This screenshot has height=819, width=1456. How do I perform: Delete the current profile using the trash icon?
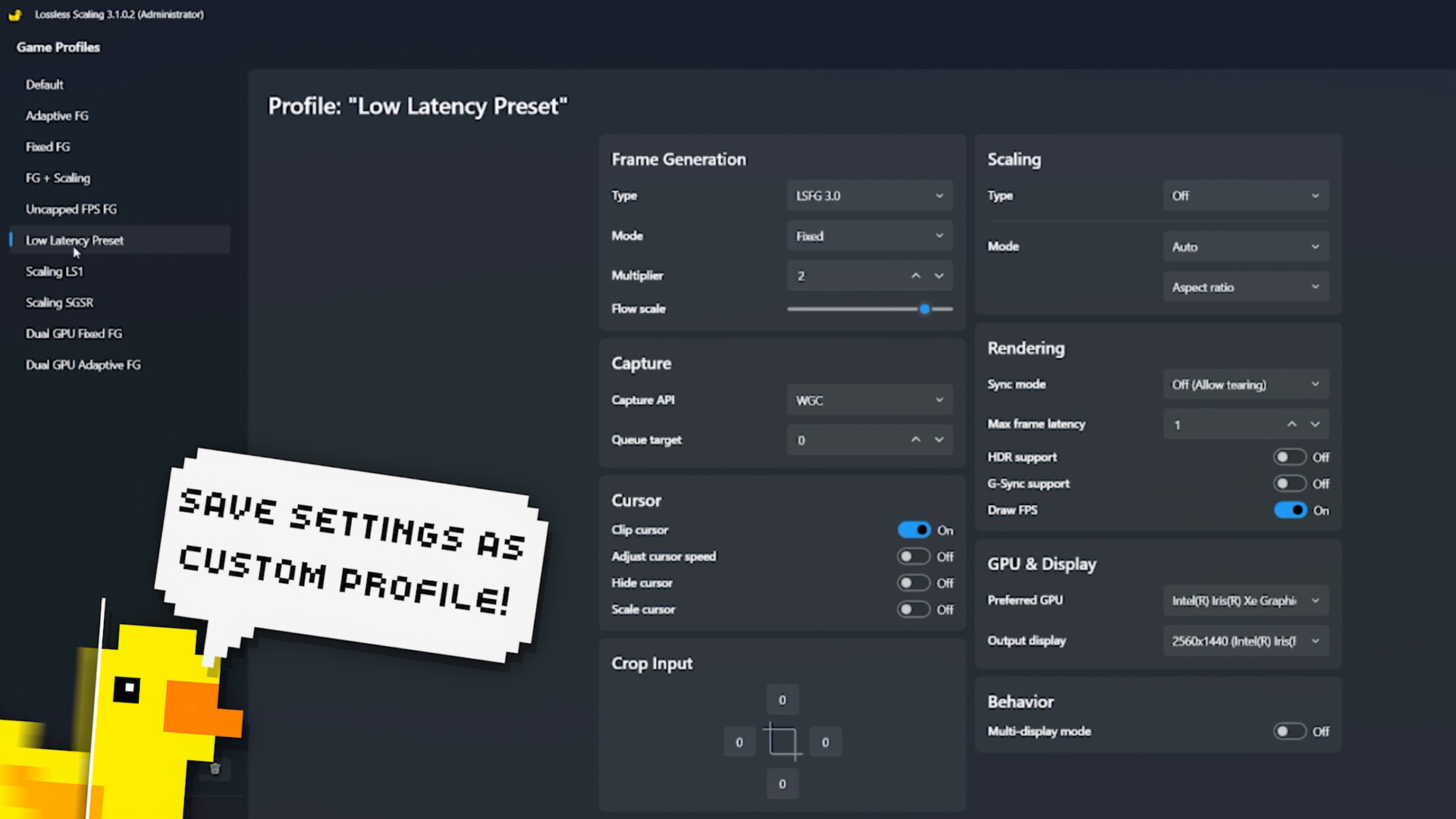(x=215, y=769)
